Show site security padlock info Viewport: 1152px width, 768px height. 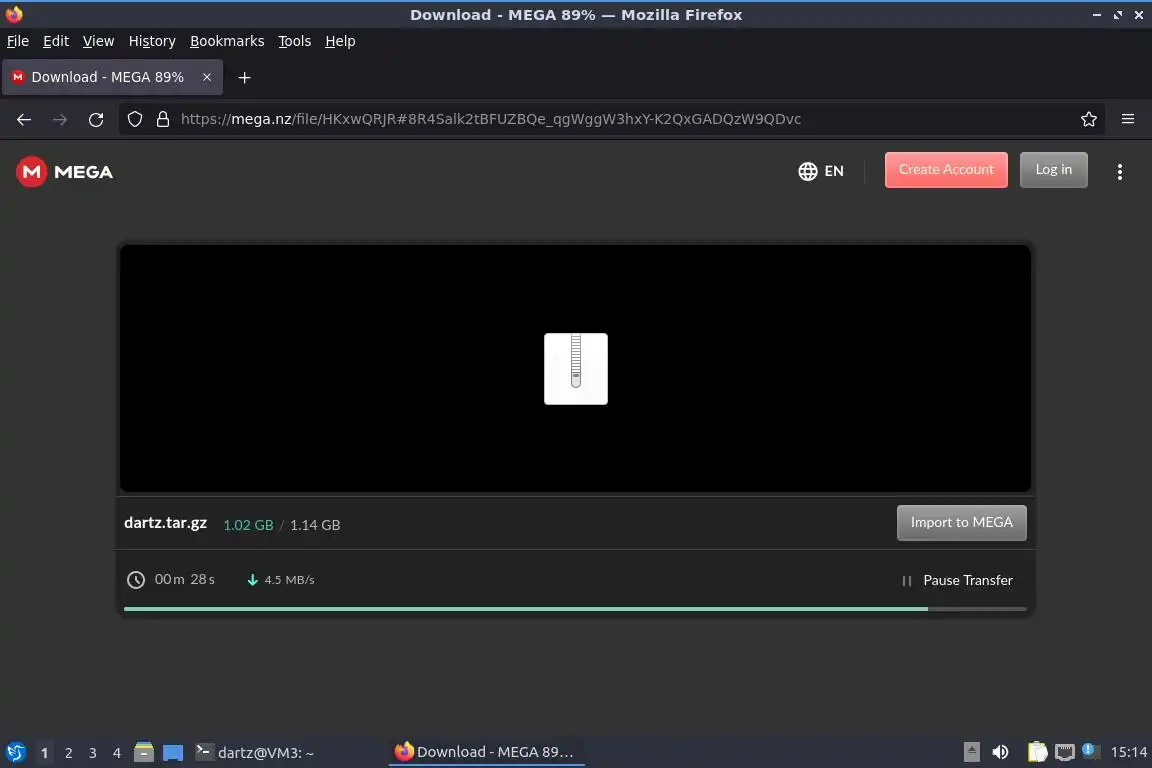[x=163, y=119]
